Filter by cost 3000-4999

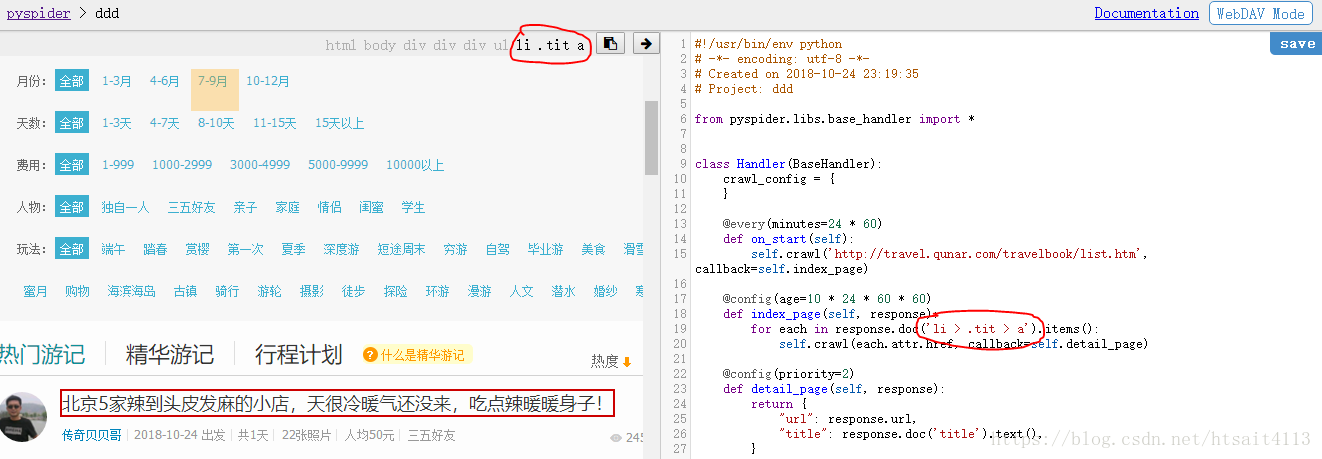click(x=260, y=165)
